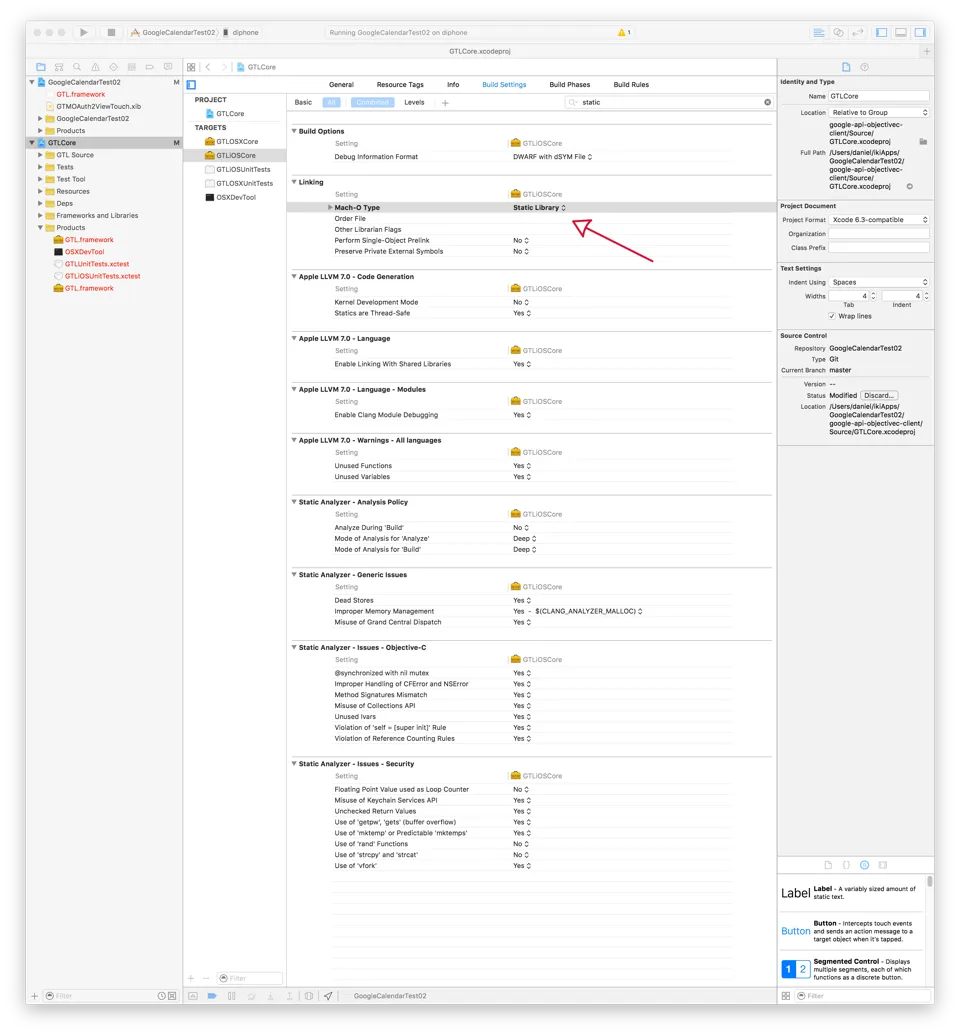Switch to the Build Settings tab

click(x=504, y=84)
